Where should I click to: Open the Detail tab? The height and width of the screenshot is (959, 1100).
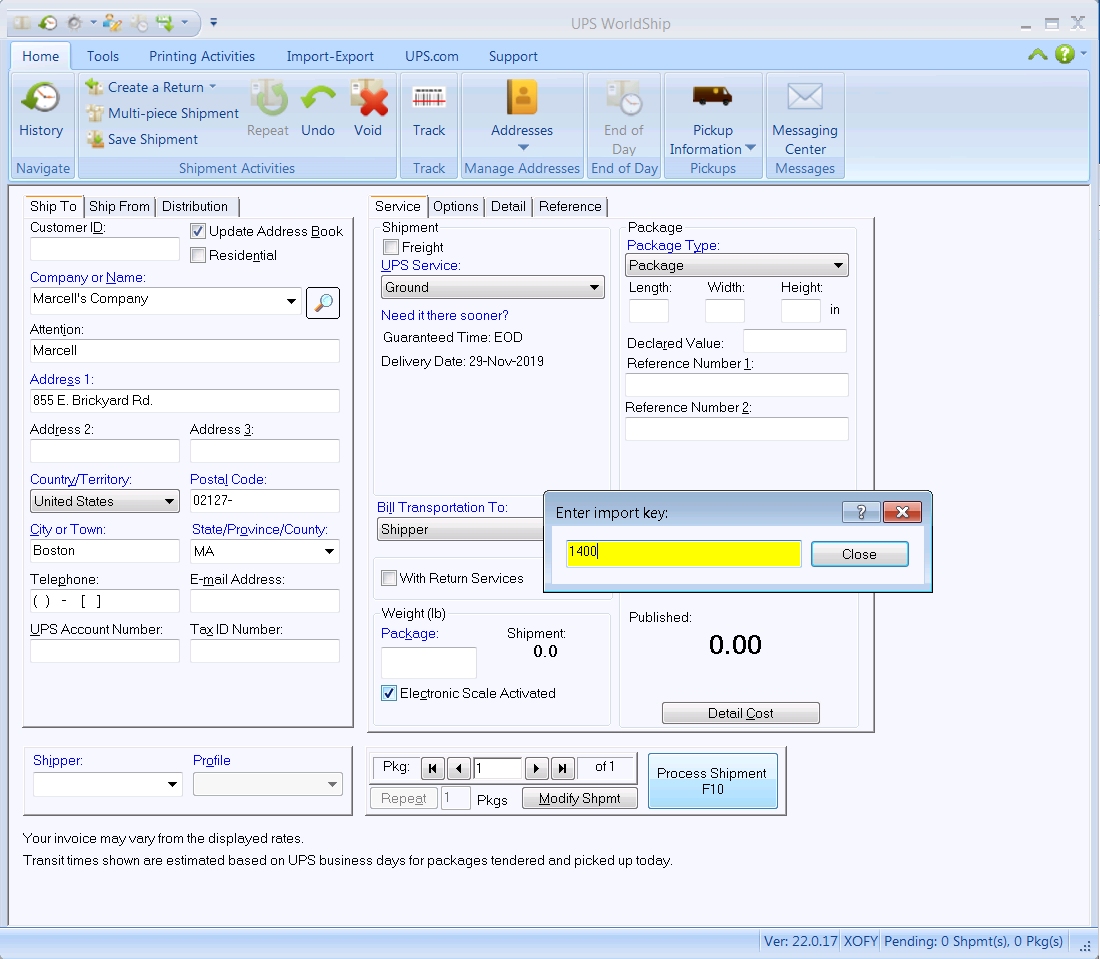pos(508,206)
